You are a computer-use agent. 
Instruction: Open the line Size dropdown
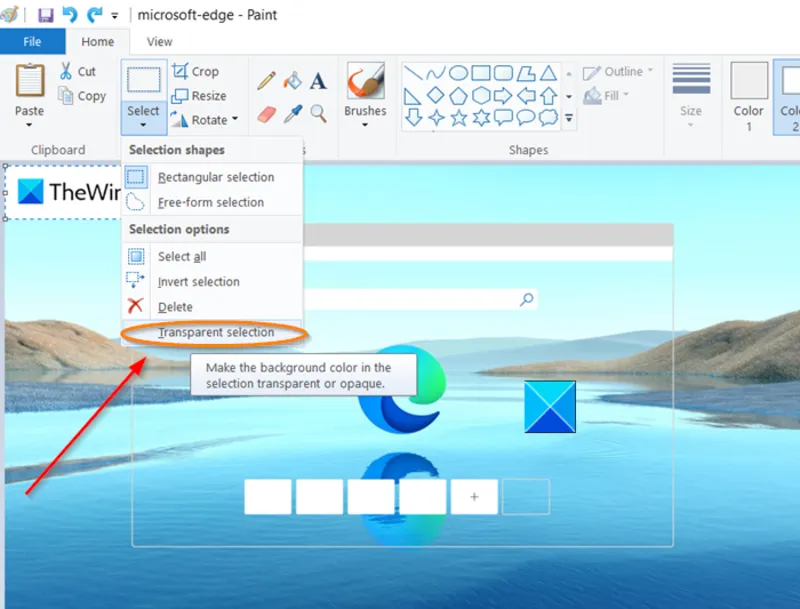[x=691, y=95]
